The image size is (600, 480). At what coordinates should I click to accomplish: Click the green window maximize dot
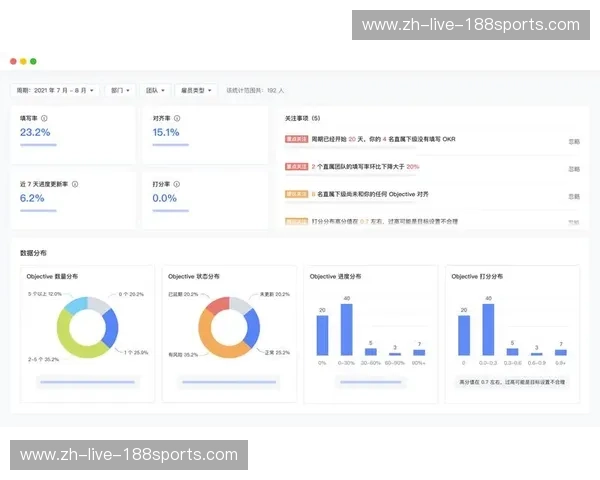click(x=33, y=61)
